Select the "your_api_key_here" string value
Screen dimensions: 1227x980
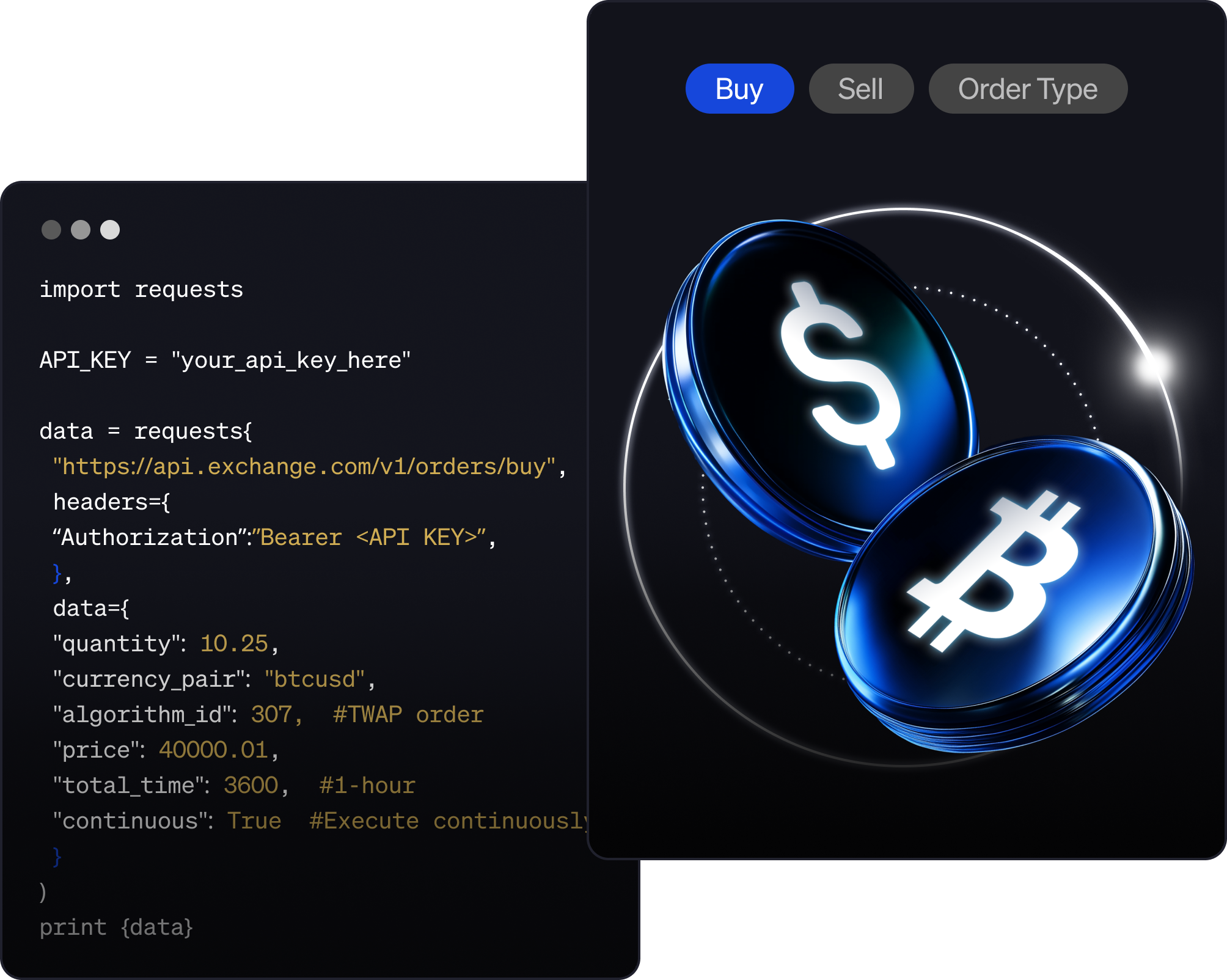point(291,360)
